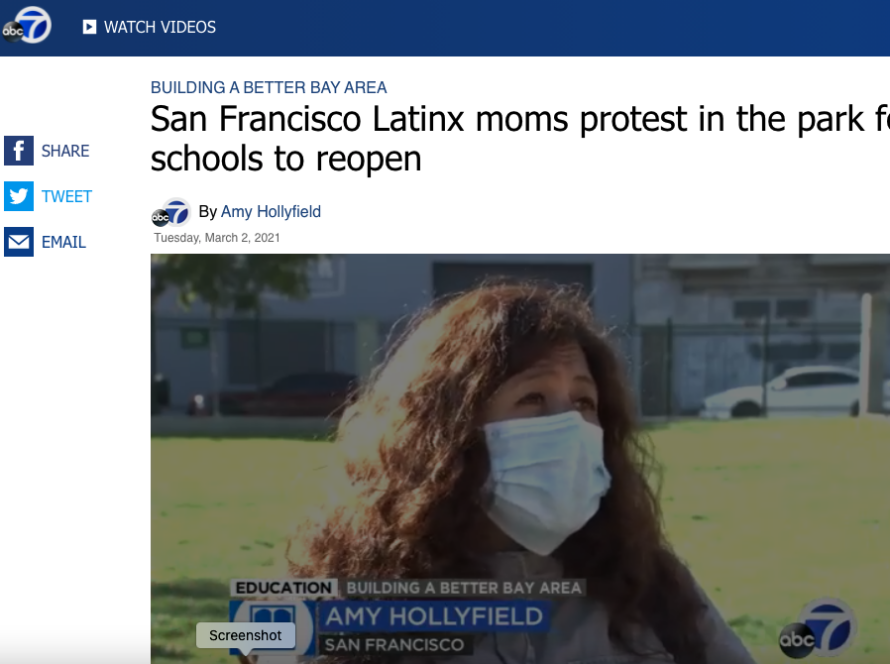
Task: Click the email envelope icon
Action: 19,242
